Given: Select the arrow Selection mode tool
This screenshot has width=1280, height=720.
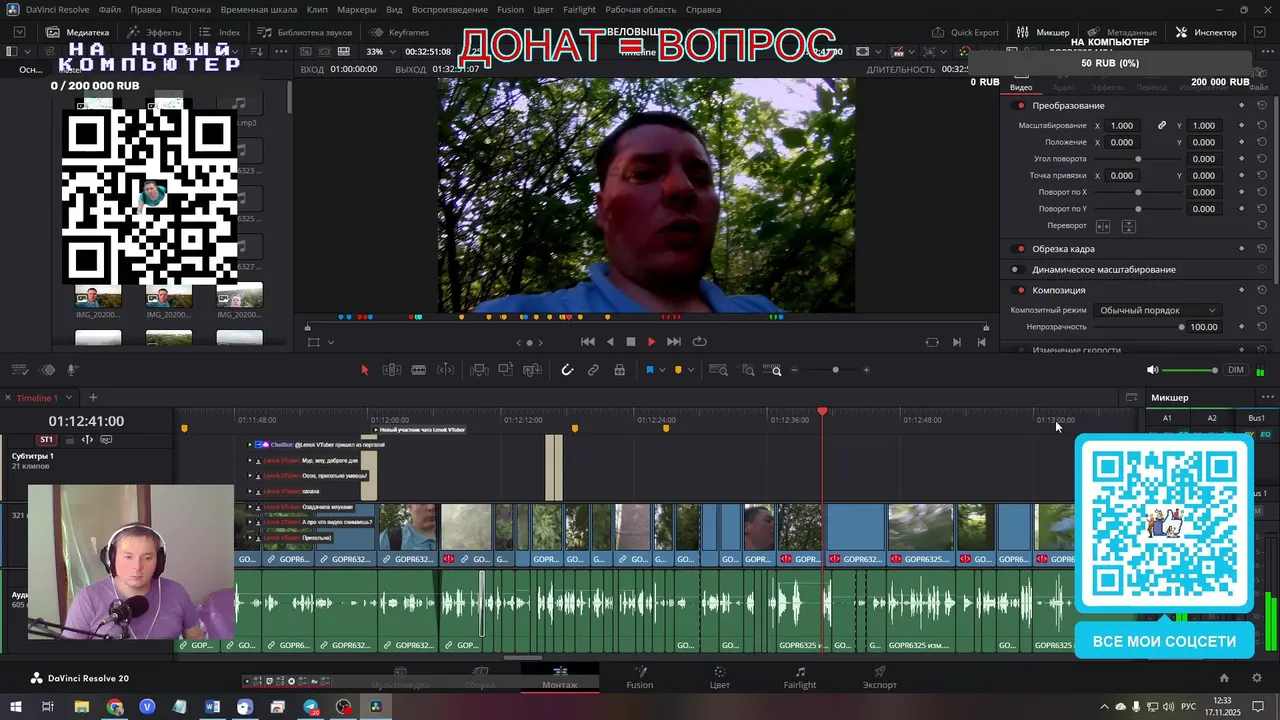Looking at the screenshot, I should click(364, 370).
